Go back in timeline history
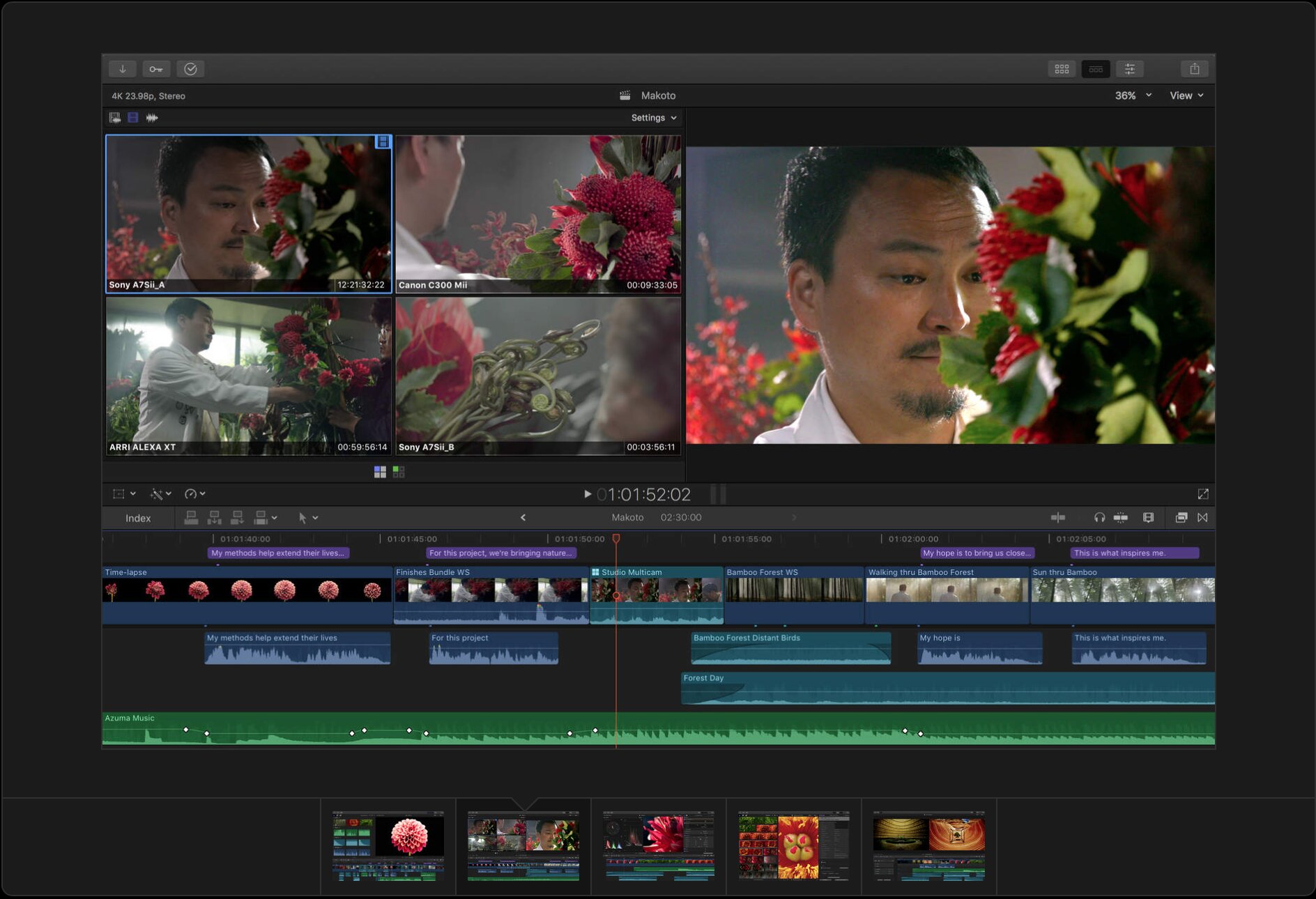Screen dimensions: 1316x899 (x=523, y=517)
